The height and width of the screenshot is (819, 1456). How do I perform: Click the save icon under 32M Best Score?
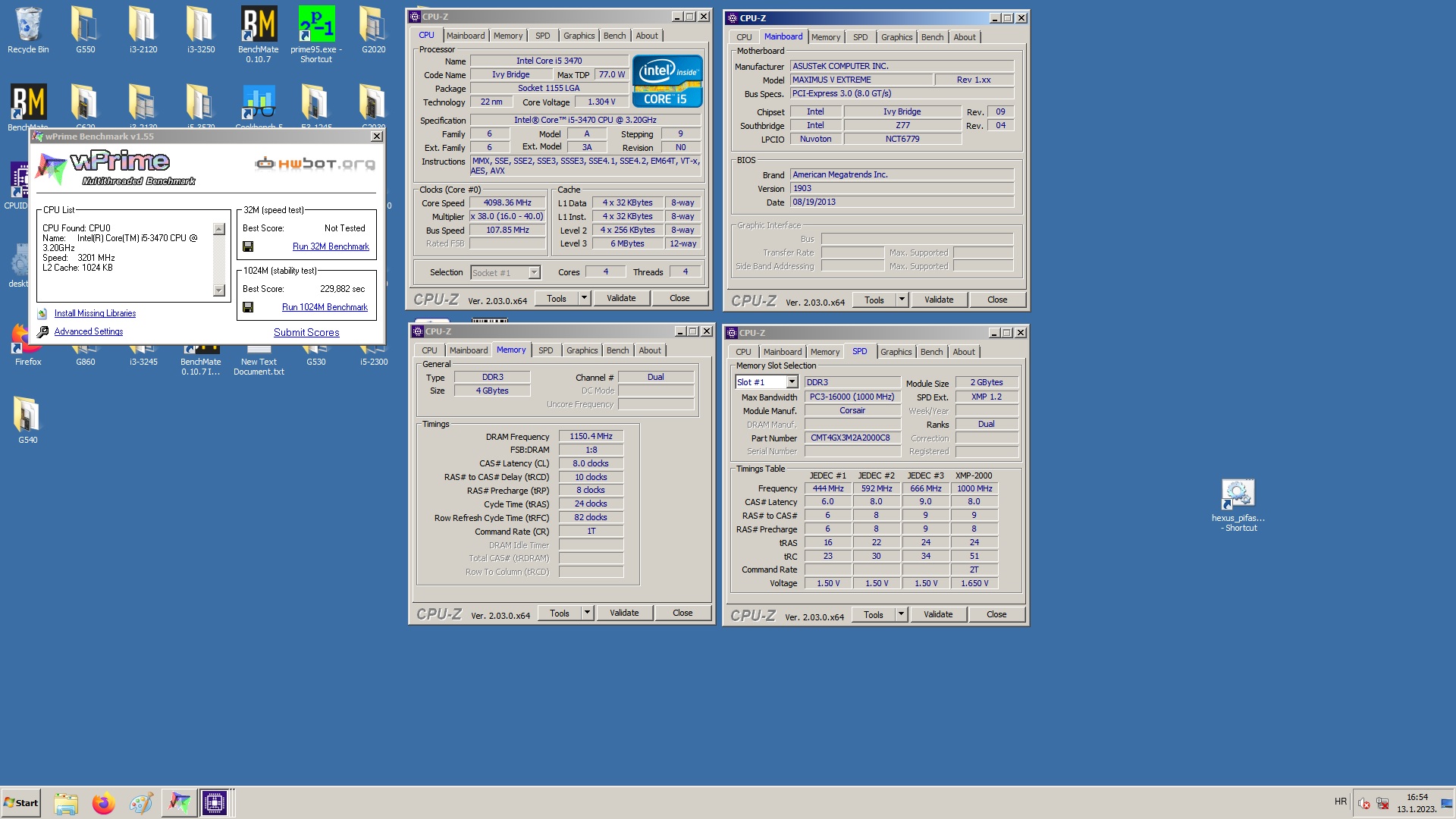point(248,246)
